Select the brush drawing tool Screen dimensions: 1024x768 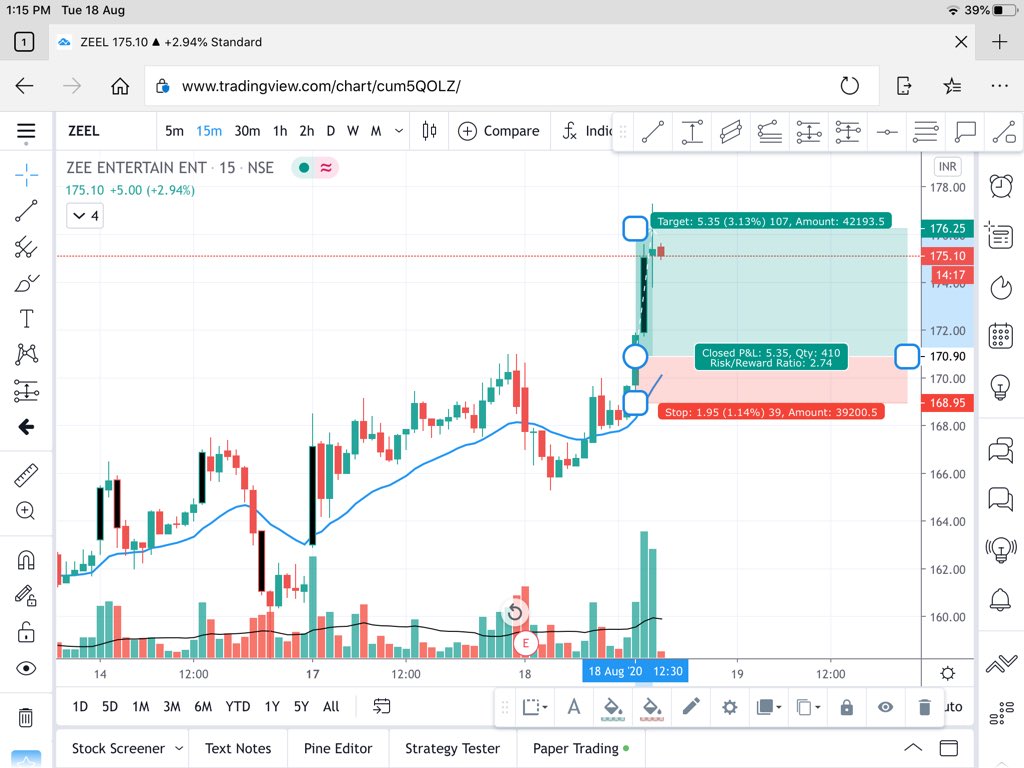point(26,283)
